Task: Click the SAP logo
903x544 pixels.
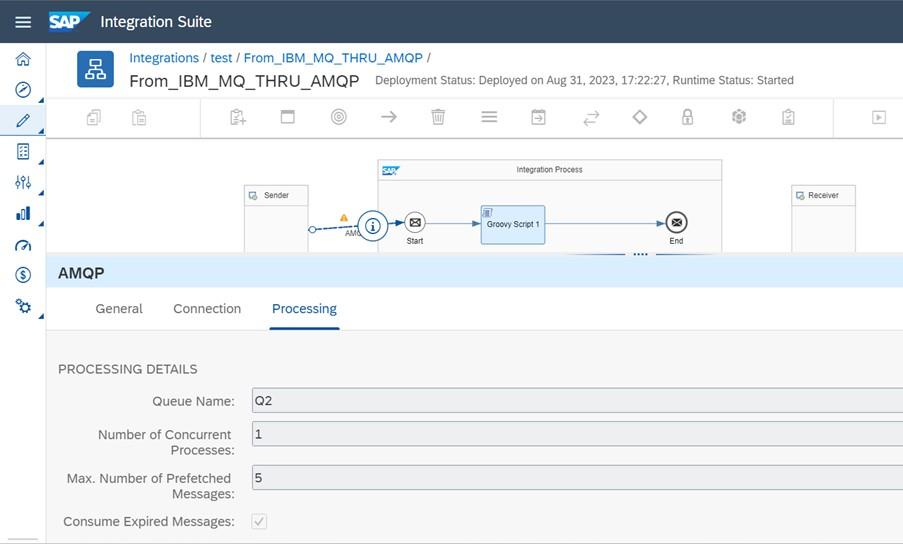Action: [69, 21]
